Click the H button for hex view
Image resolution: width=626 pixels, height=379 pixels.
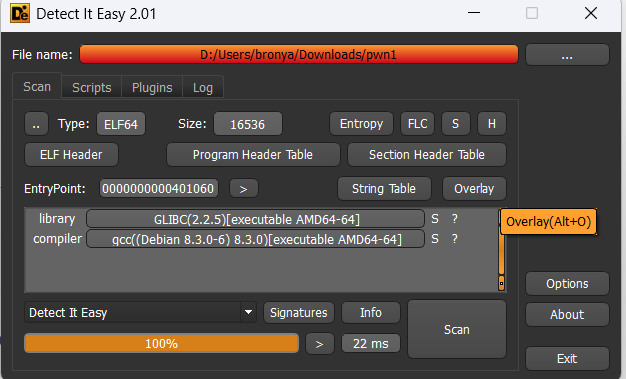[x=492, y=124]
